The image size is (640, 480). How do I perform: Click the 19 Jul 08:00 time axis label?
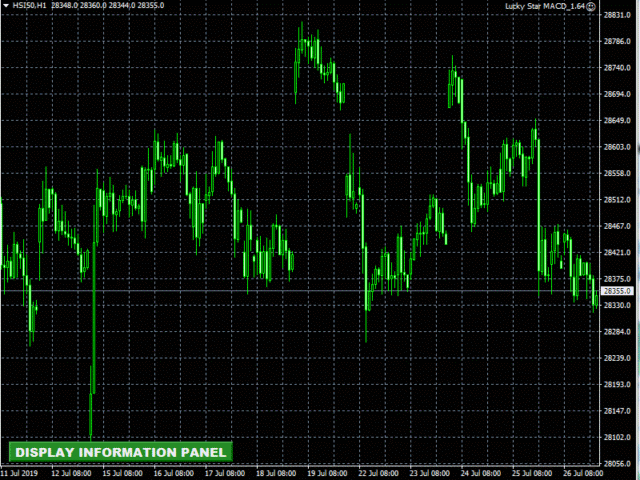327,473
